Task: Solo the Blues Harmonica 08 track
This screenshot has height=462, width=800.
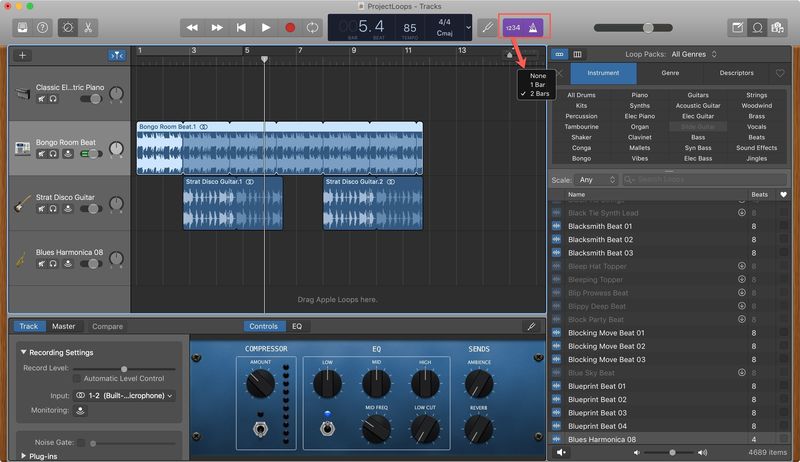Action: pyautogui.click(x=53, y=264)
